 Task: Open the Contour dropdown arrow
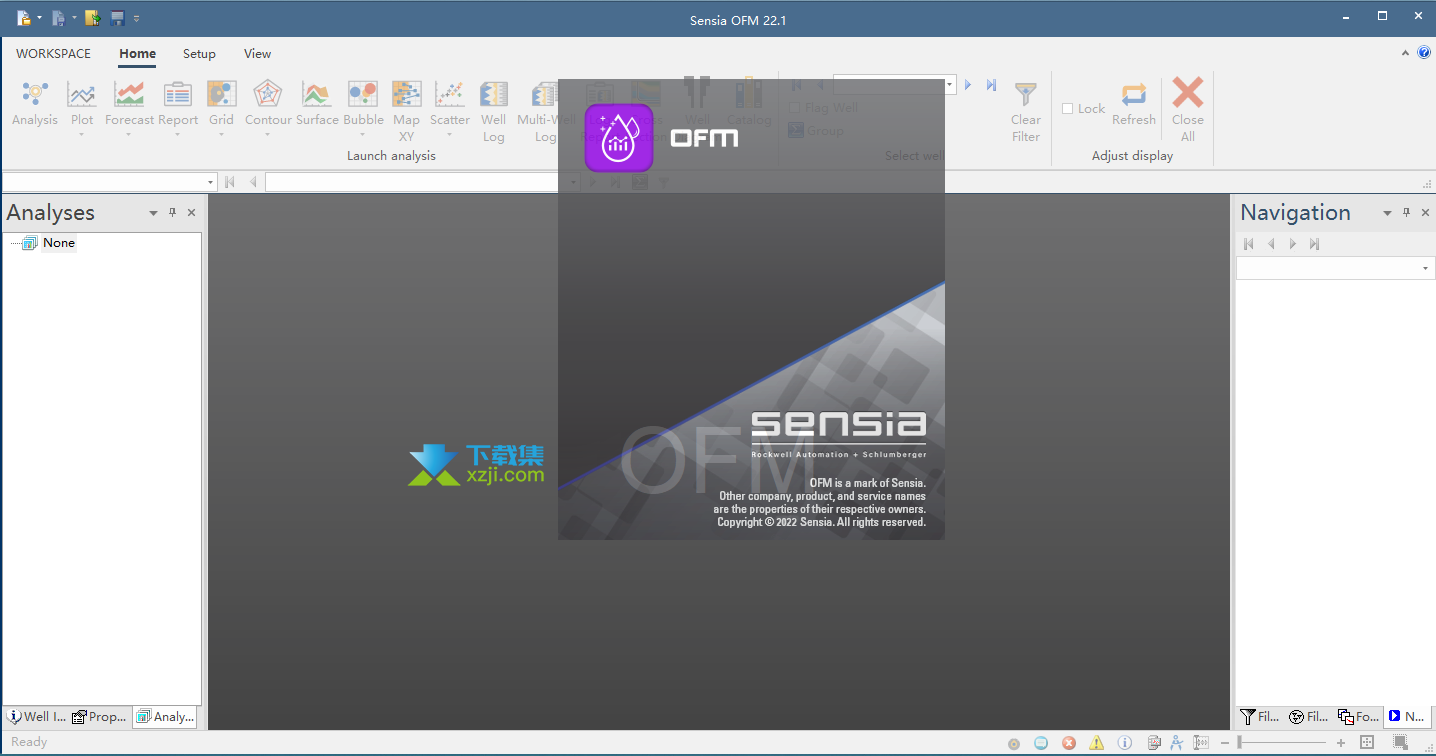pos(268,134)
